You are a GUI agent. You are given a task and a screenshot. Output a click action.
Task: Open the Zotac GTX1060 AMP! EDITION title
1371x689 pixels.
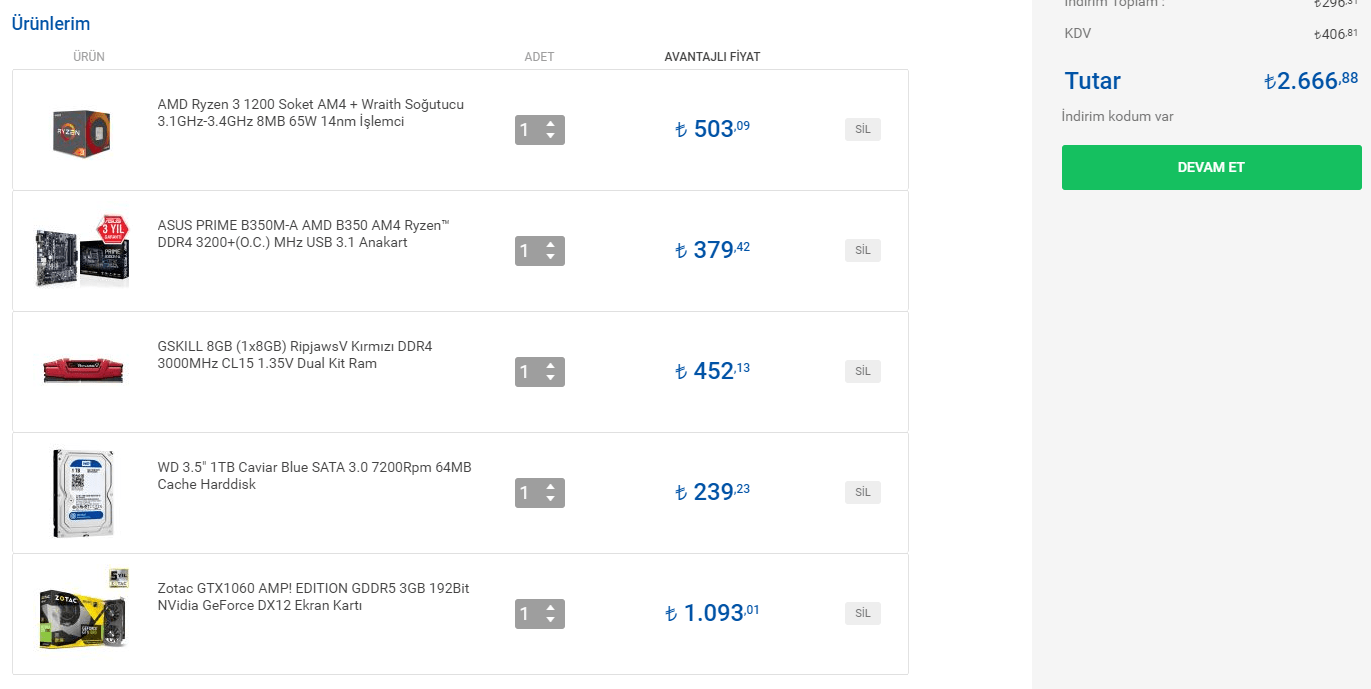coord(313,597)
